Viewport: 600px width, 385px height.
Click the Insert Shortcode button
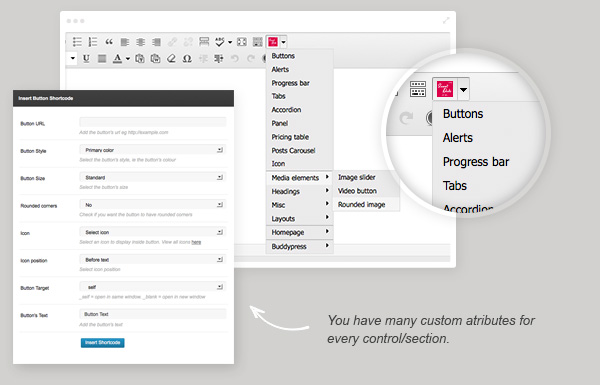coord(103,343)
